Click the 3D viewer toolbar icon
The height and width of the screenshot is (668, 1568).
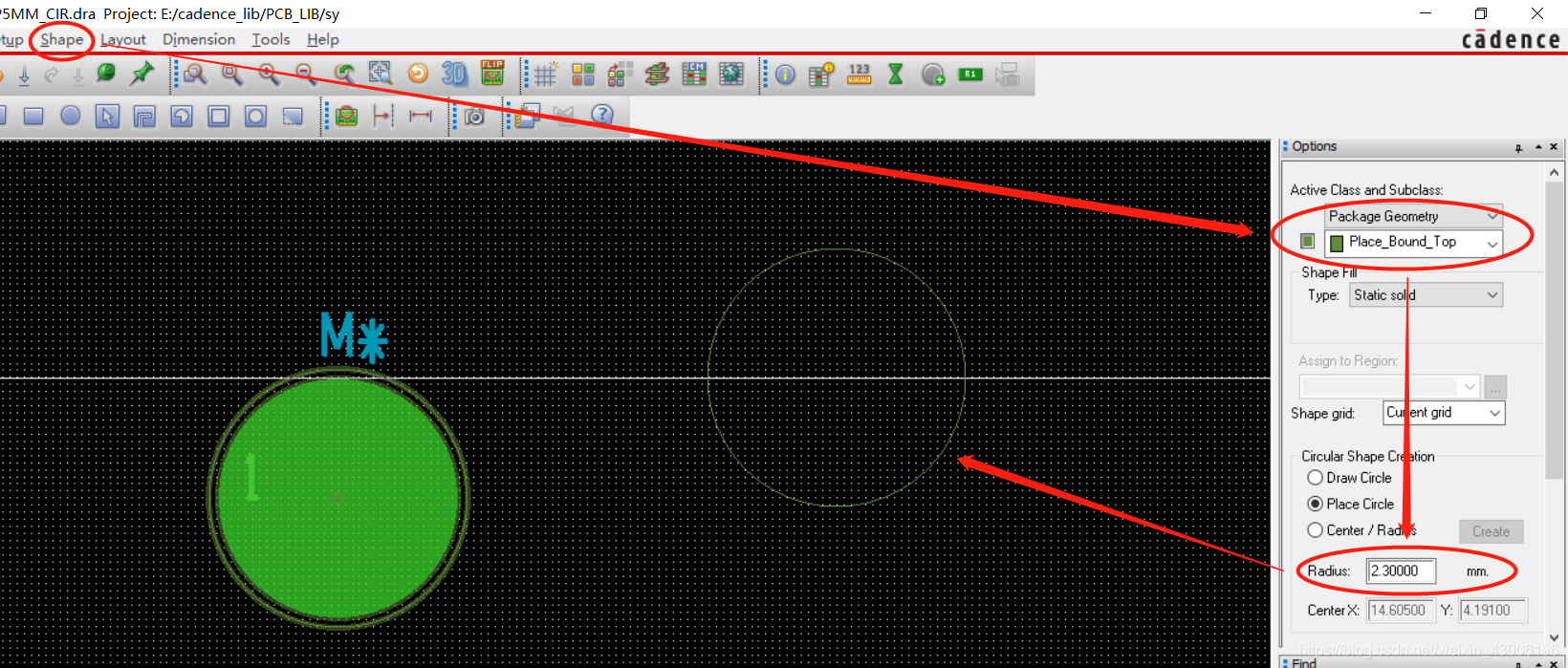coord(454,75)
